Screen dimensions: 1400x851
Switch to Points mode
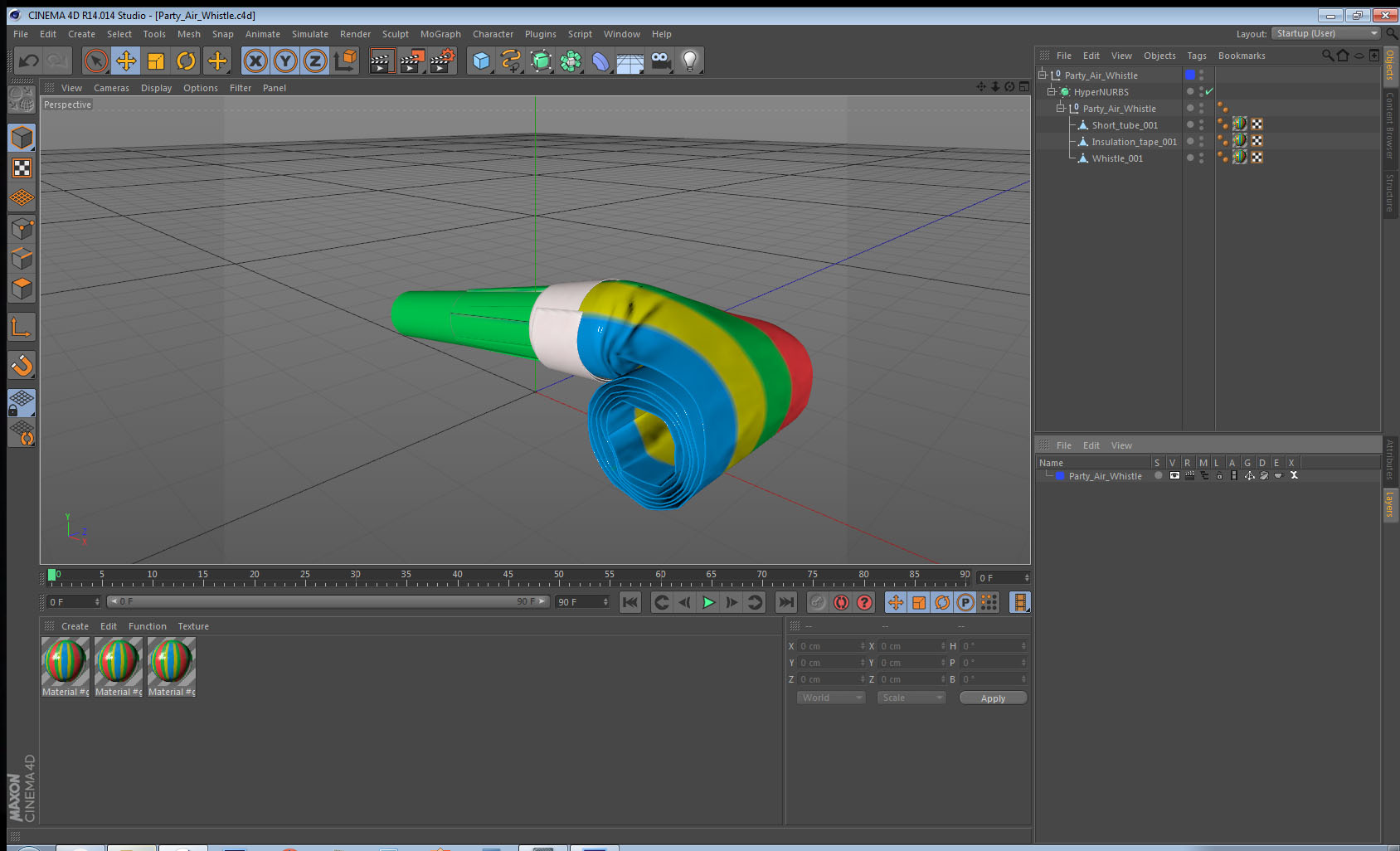point(22,229)
